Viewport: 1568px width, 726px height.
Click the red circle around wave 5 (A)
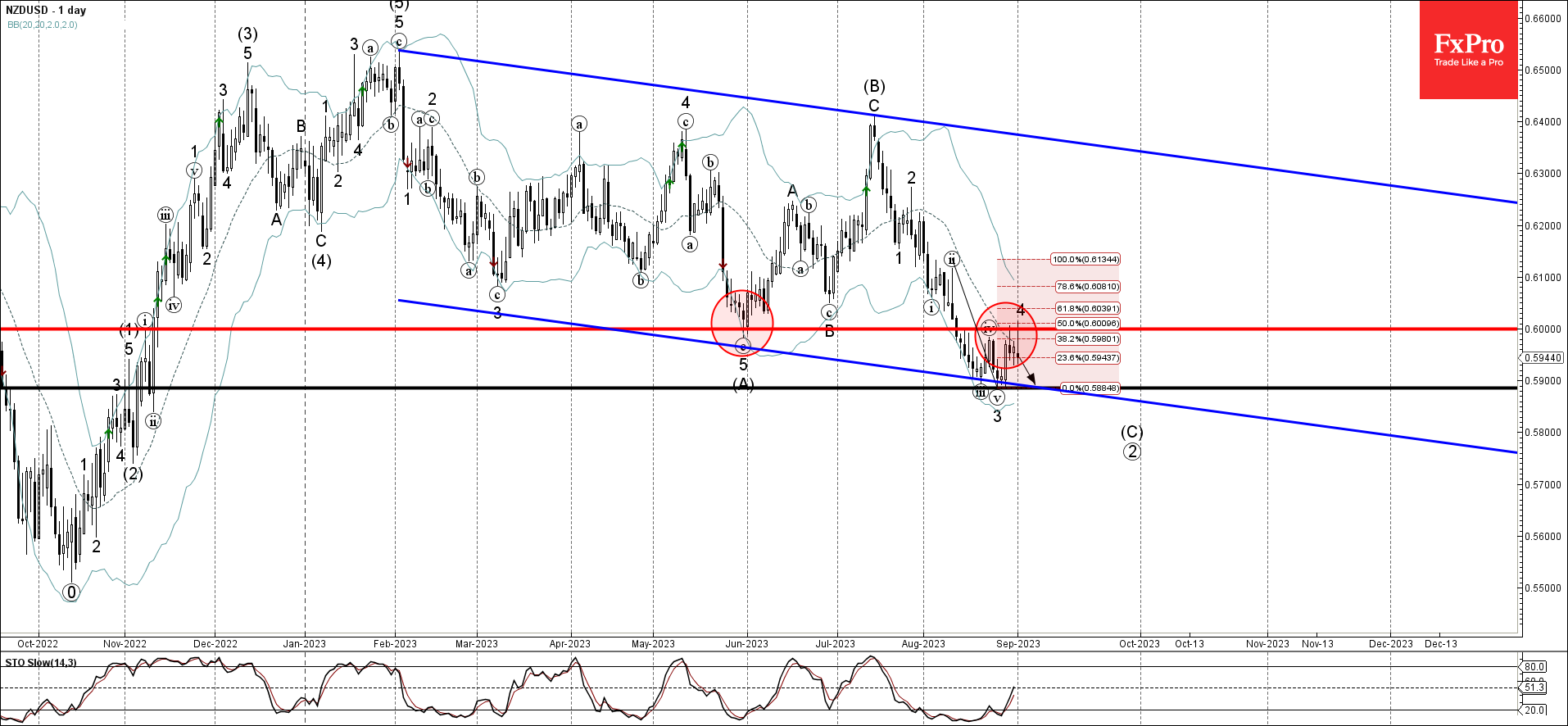pyautogui.click(x=742, y=323)
